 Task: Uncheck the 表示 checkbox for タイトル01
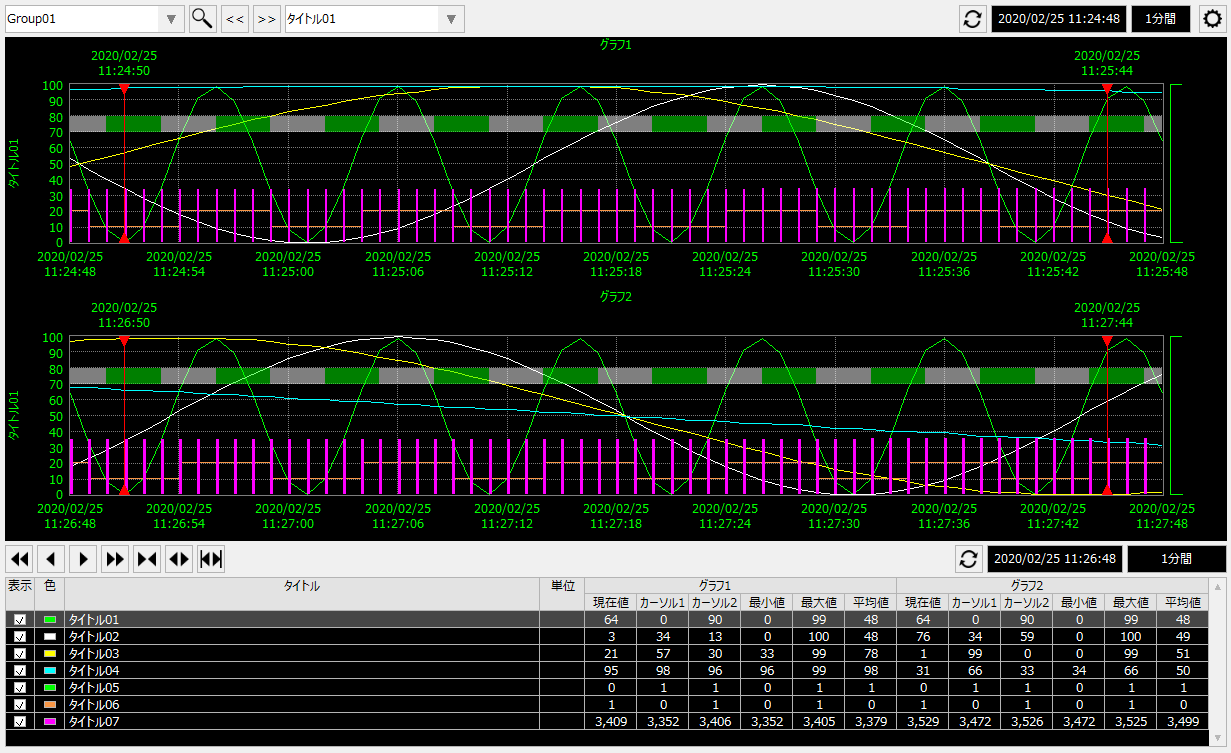tap(21, 619)
